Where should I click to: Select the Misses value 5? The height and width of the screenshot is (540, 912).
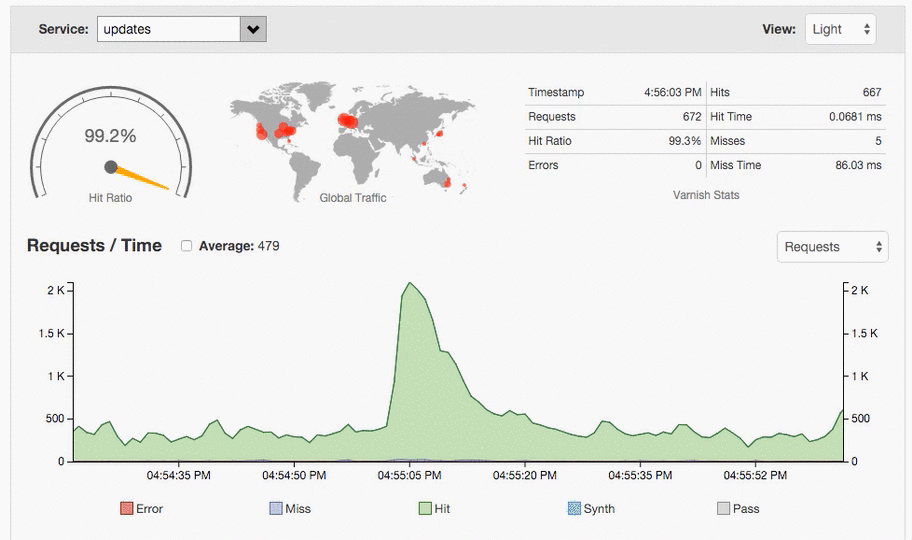point(878,141)
